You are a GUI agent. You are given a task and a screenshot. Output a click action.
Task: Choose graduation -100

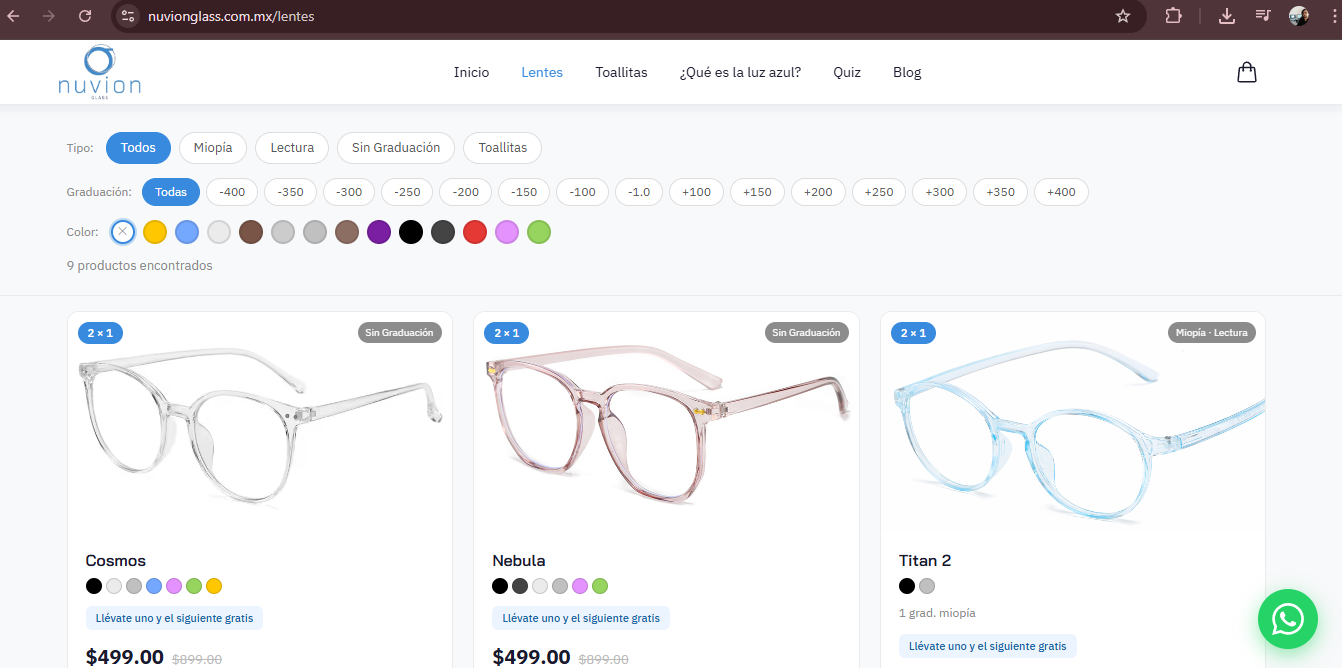click(583, 192)
